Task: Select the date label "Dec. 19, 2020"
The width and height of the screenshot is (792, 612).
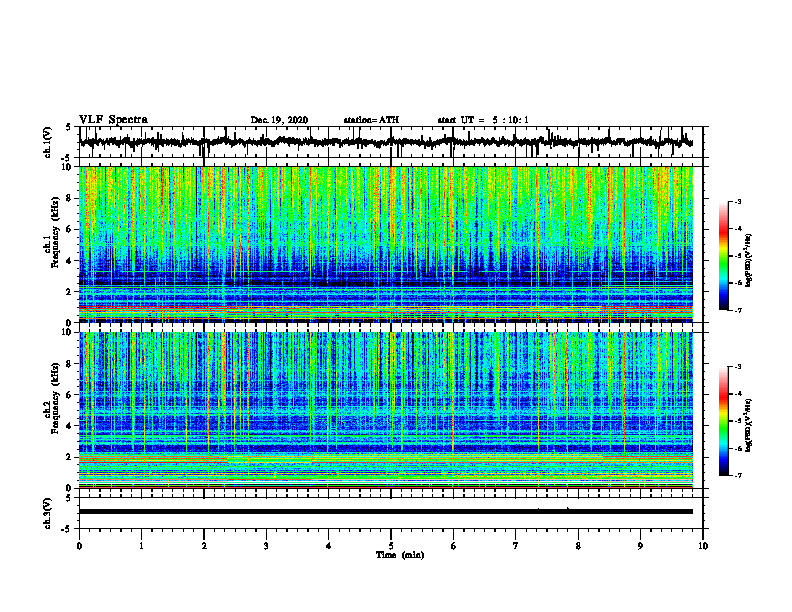Action: pos(279,120)
